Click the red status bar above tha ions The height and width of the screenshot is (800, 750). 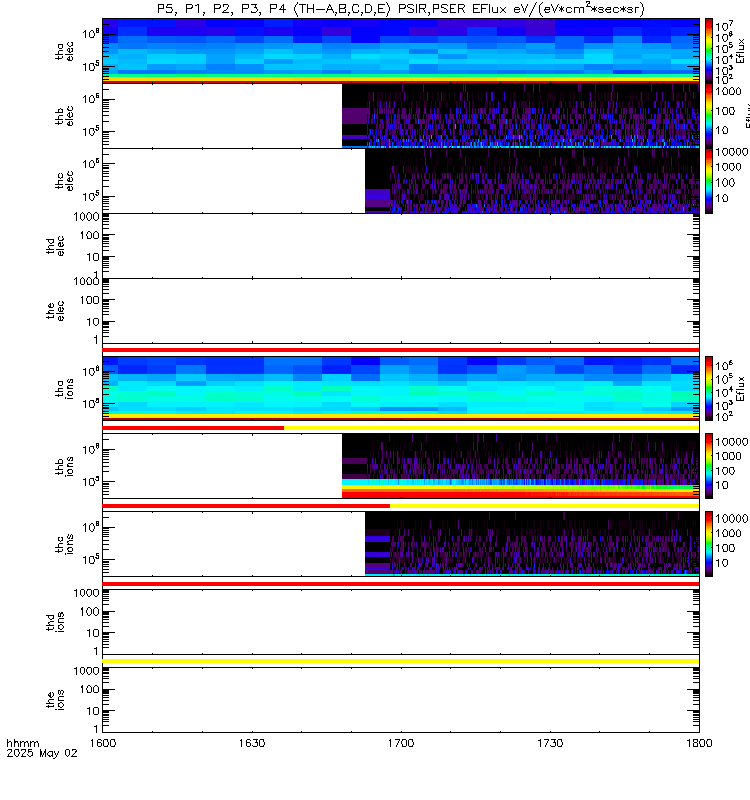[x=401, y=350]
